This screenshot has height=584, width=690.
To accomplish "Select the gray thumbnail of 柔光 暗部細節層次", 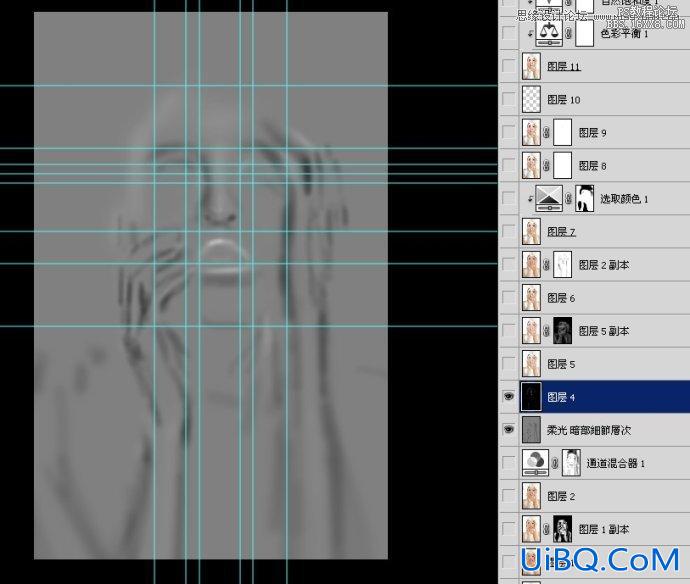I will click(531, 430).
